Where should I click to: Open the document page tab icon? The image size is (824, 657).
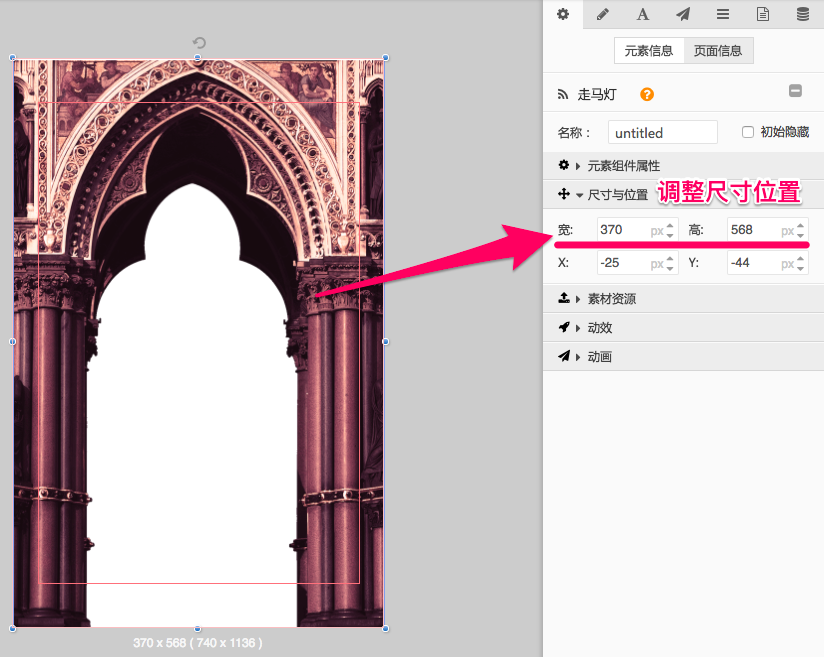pos(763,14)
